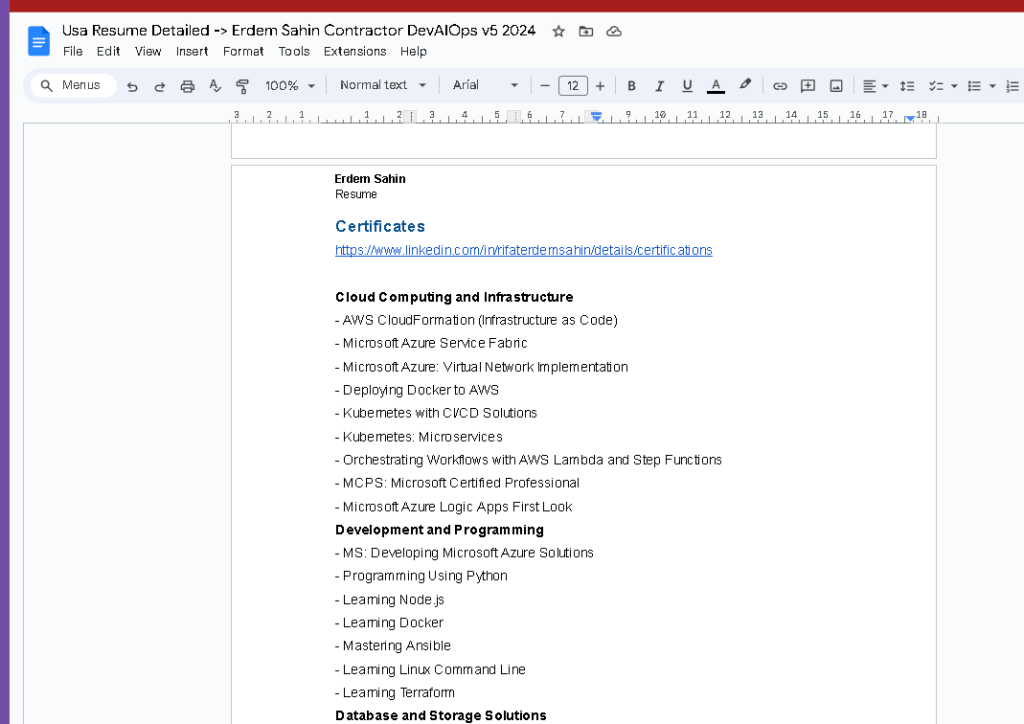
Task: Decrease font size with minus button
Action: [545, 86]
